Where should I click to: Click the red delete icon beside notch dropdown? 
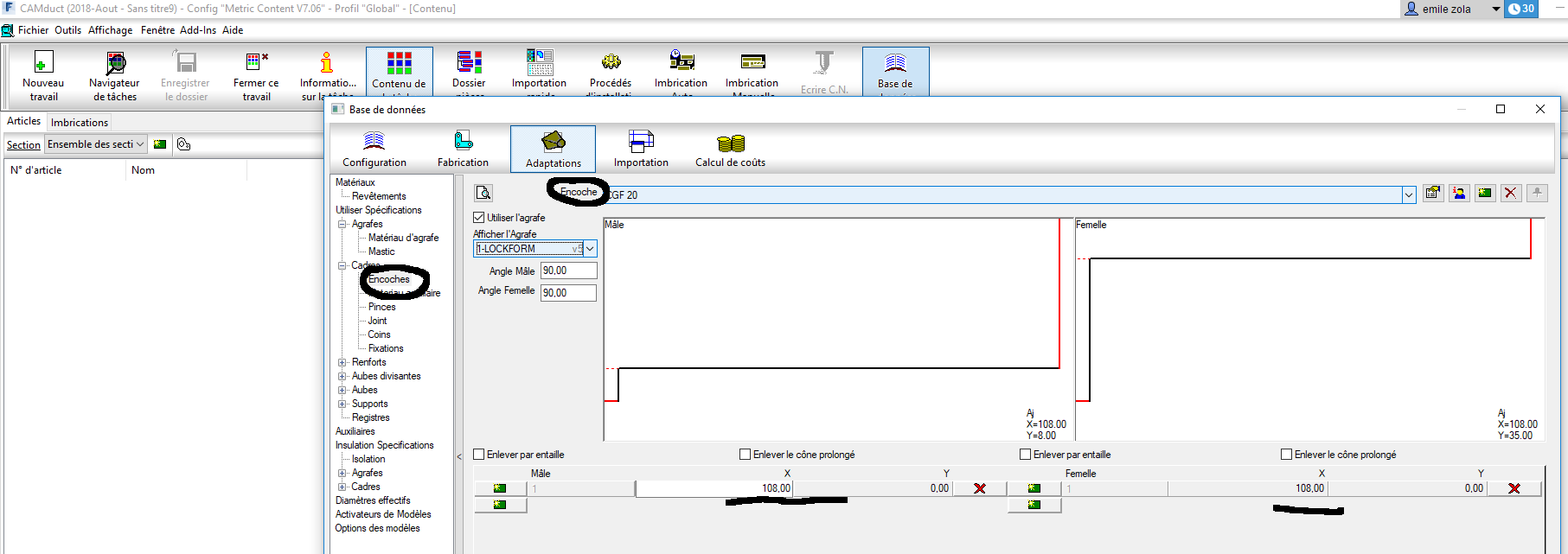coord(1510,194)
